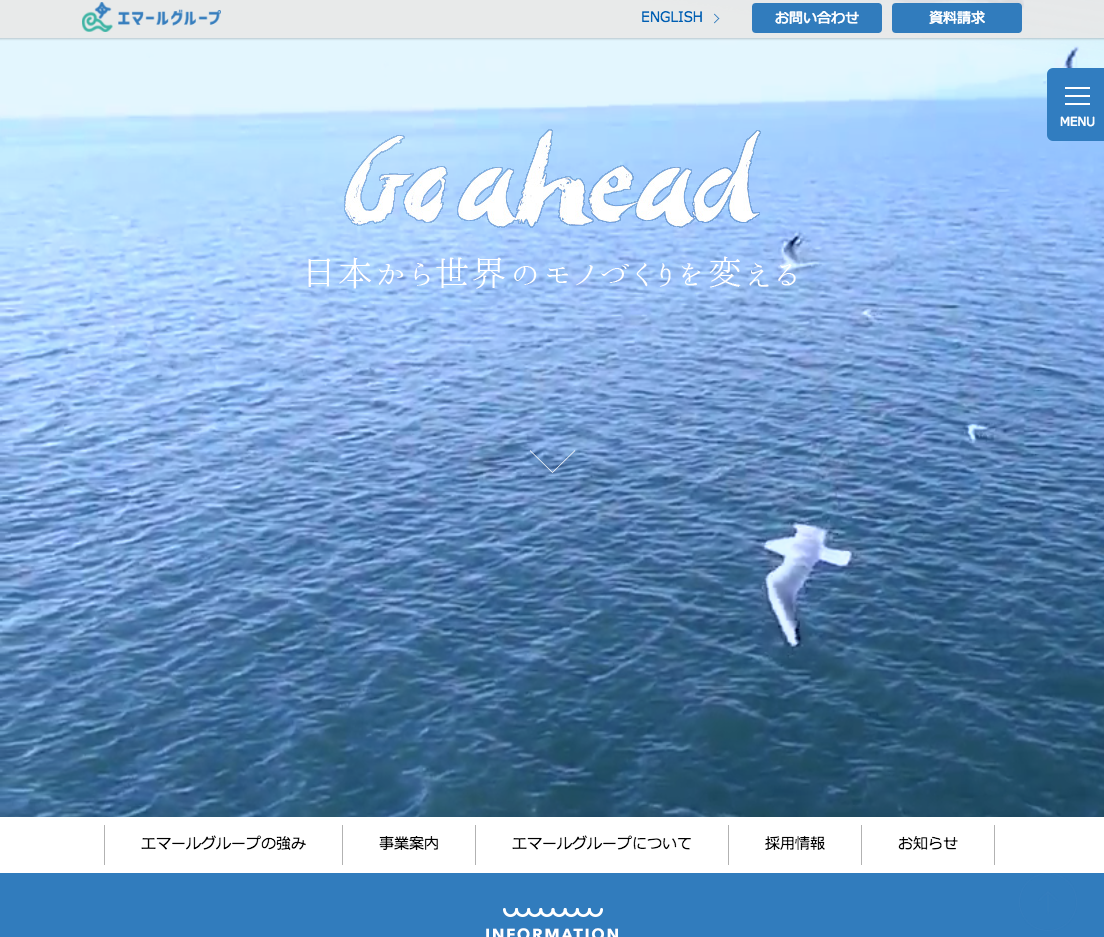Click the Emaar Group wave logo icon
Screen dimensions: 1104x937
tap(97, 18)
